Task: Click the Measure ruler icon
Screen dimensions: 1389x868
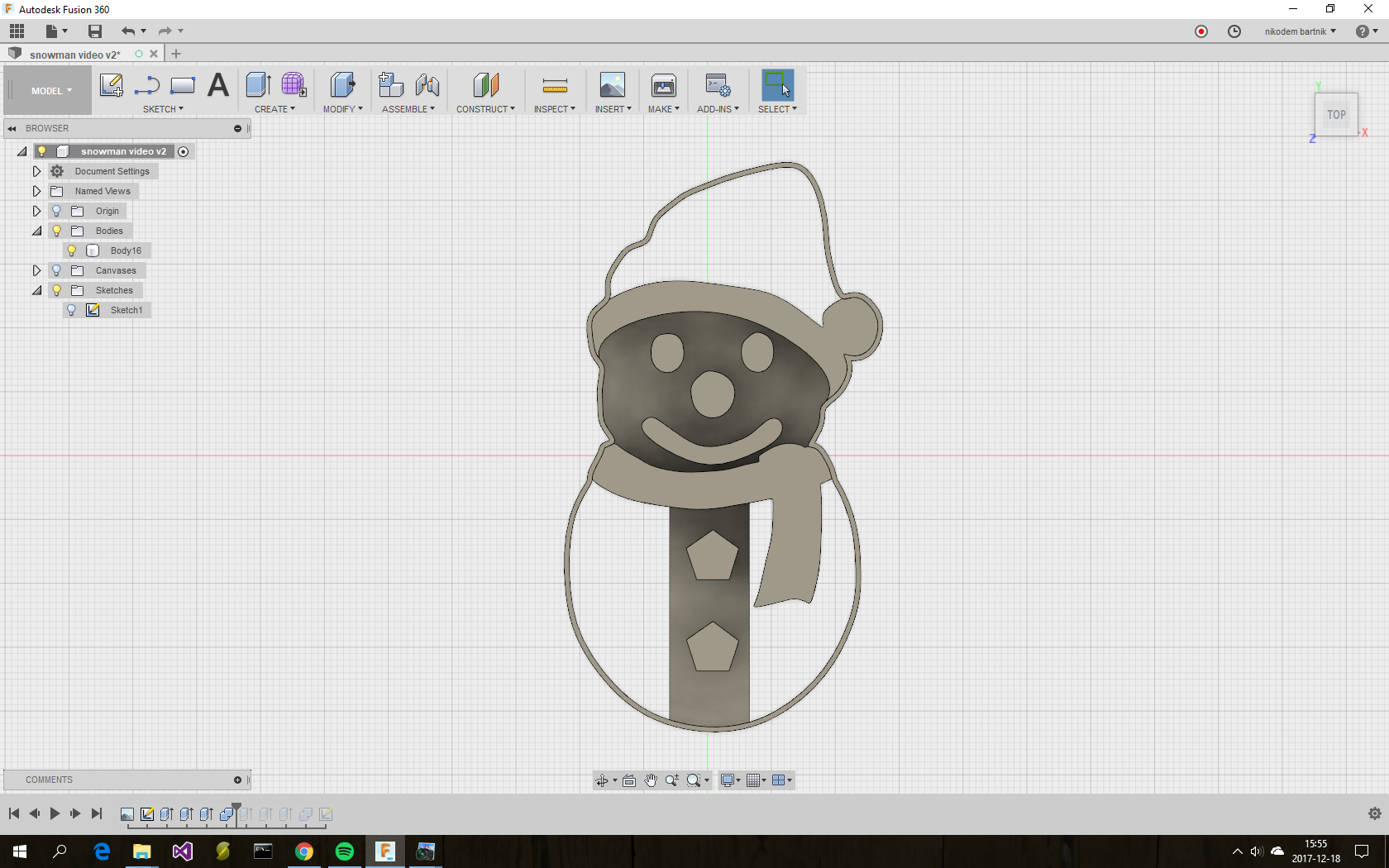Action: (x=555, y=86)
